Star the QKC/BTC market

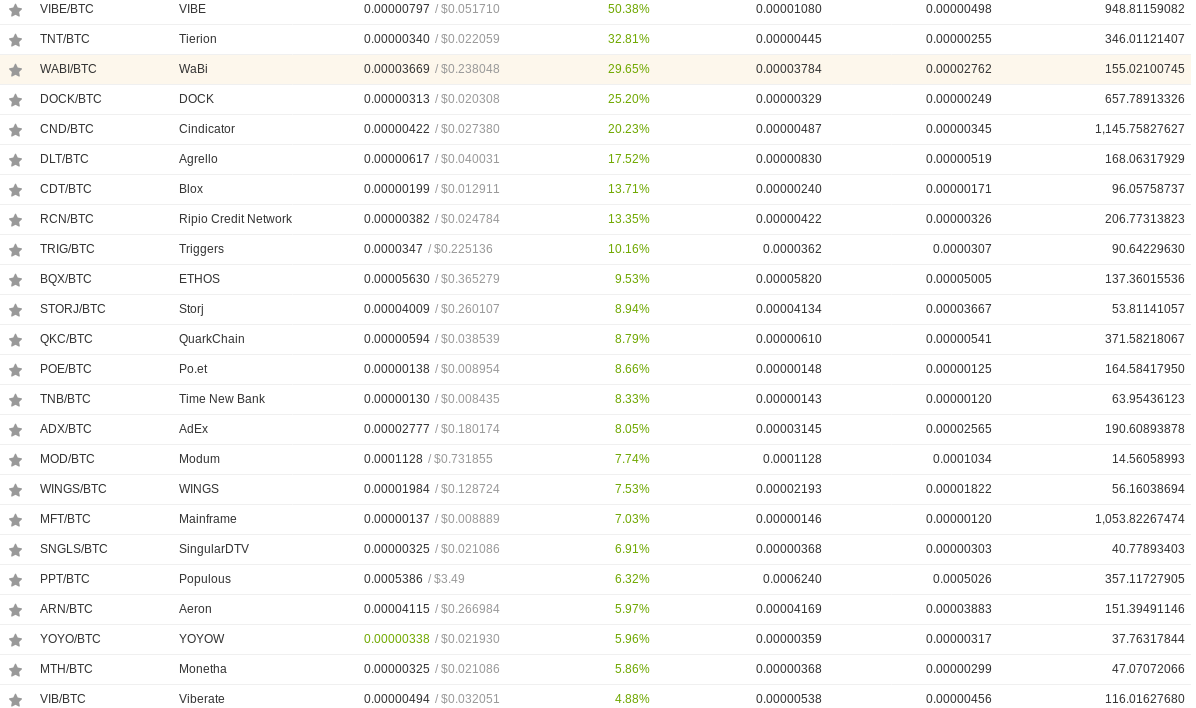tap(15, 340)
